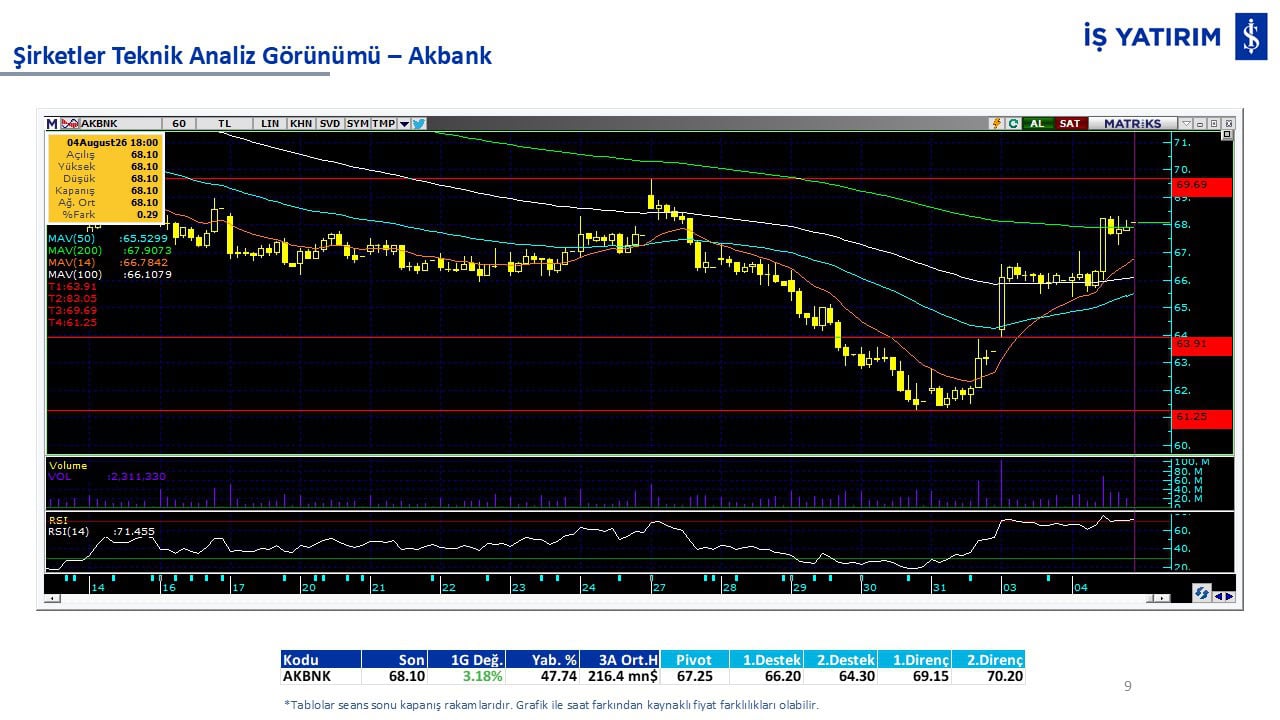This screenshot has height=720, width=1280.
Task: Click the T1:63.91 trend line label
Action: pos(72,286)
